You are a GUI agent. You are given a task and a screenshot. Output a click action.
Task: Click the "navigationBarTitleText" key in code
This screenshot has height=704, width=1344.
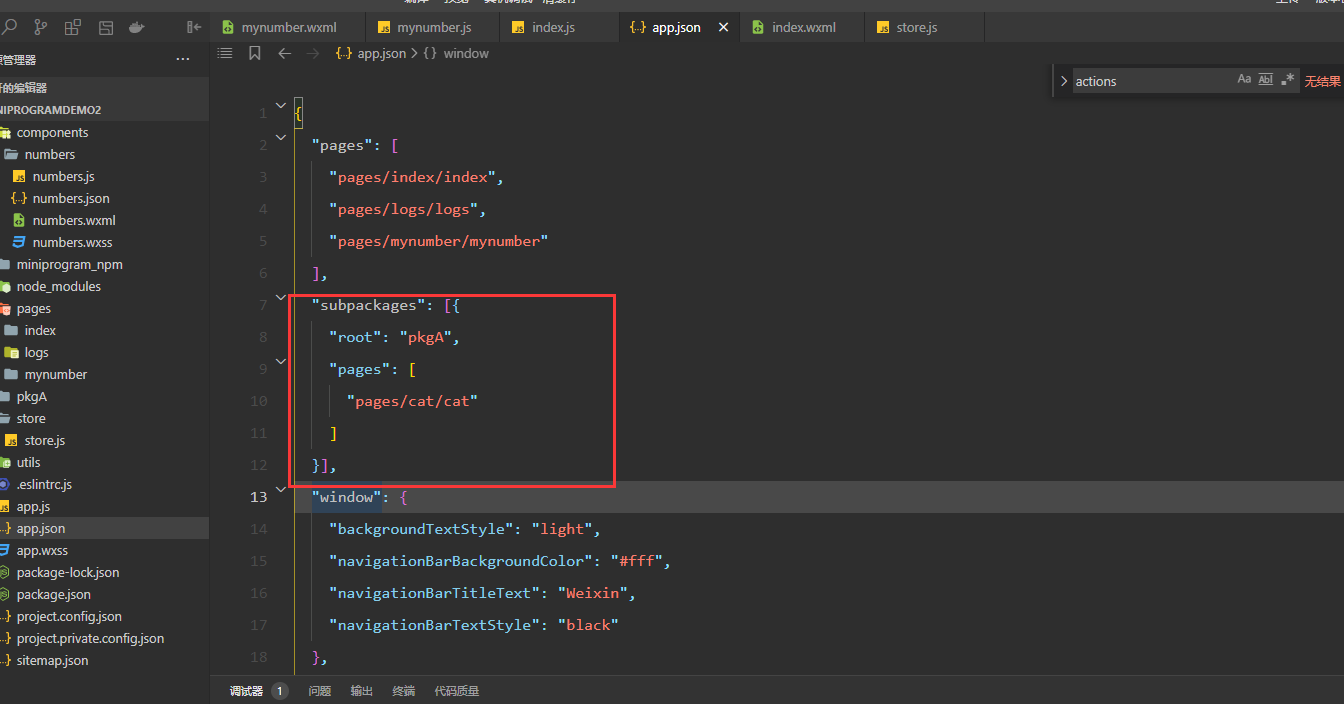[x=435, y=593]
